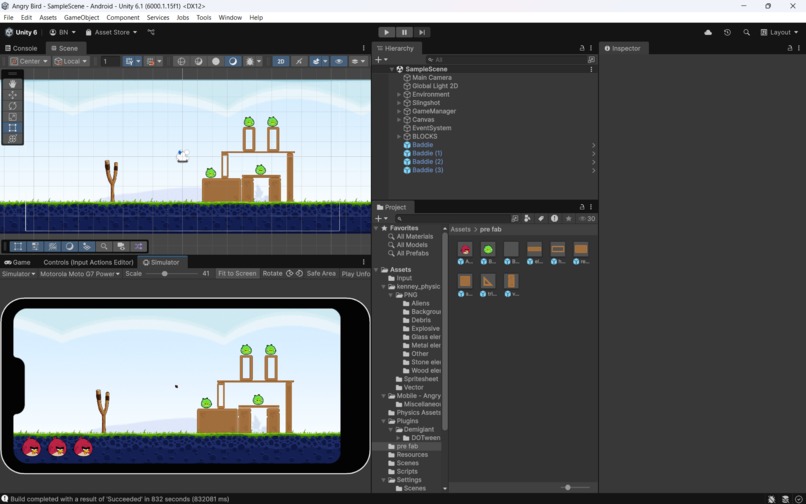Select Main Camera in Hierarchy
Screen dimensions: 806x504
[432, 78]
